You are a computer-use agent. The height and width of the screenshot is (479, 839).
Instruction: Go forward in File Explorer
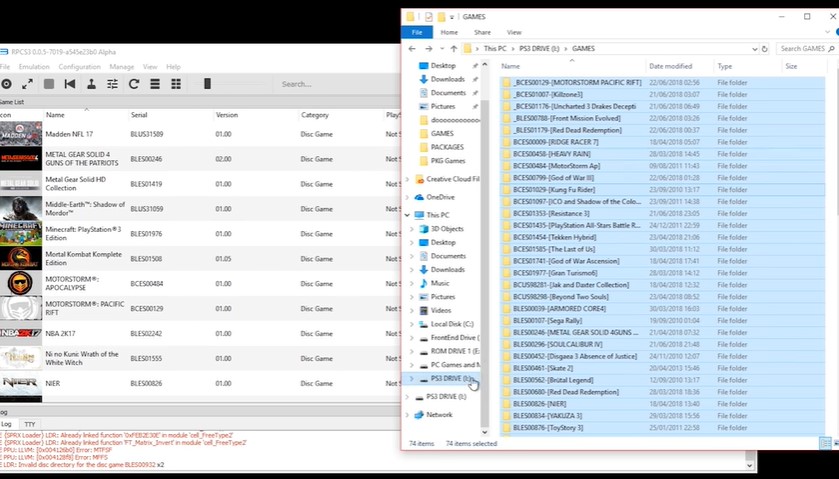pyautogui.click(x=429, y=49)
